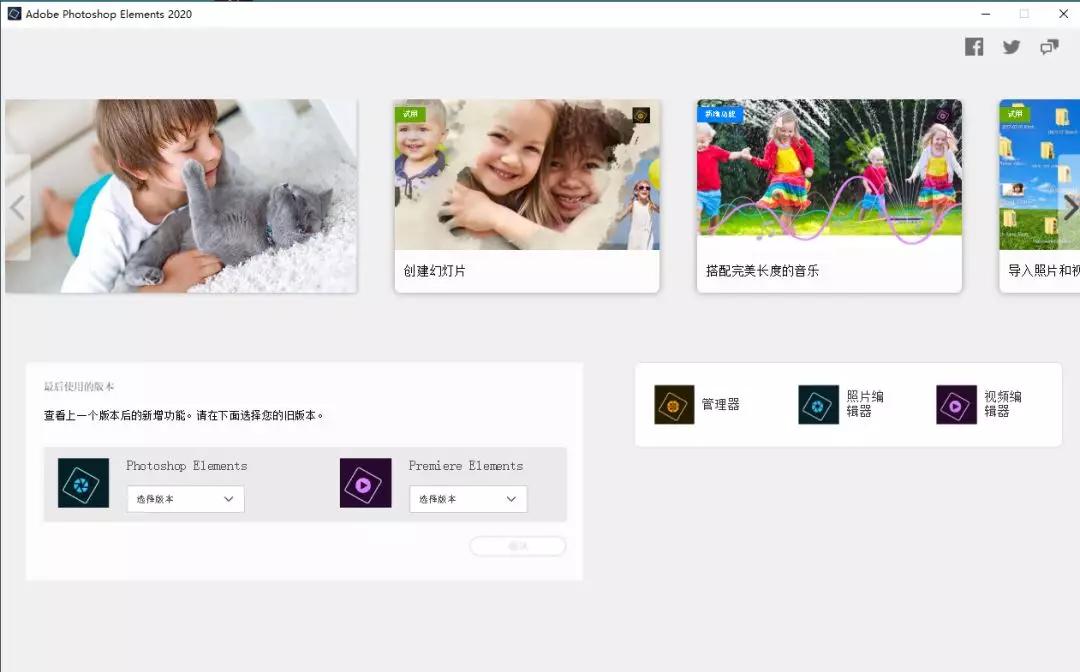Click the 视频编辑器 label
This screenshot has height=672, width=1080.
click(1003, 404)
